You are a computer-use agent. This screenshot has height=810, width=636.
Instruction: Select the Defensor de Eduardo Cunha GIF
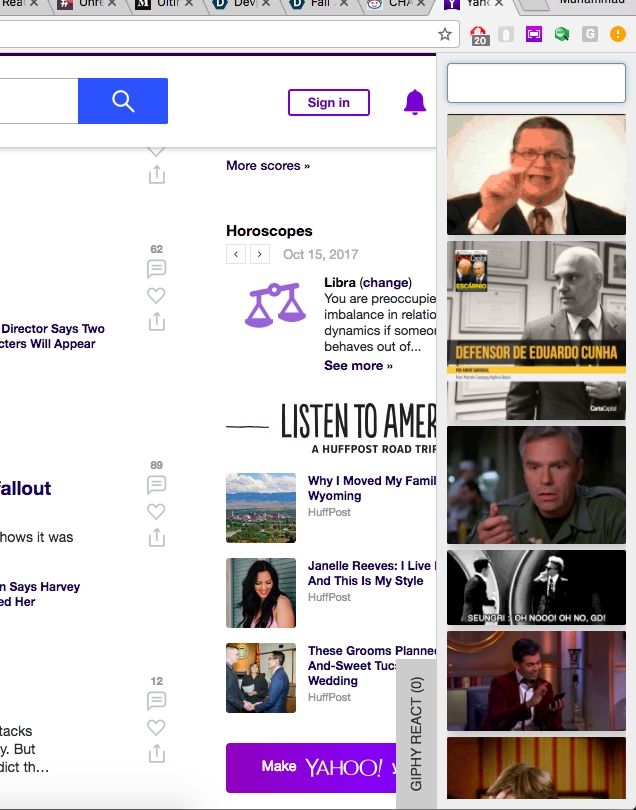click(536, 330)
